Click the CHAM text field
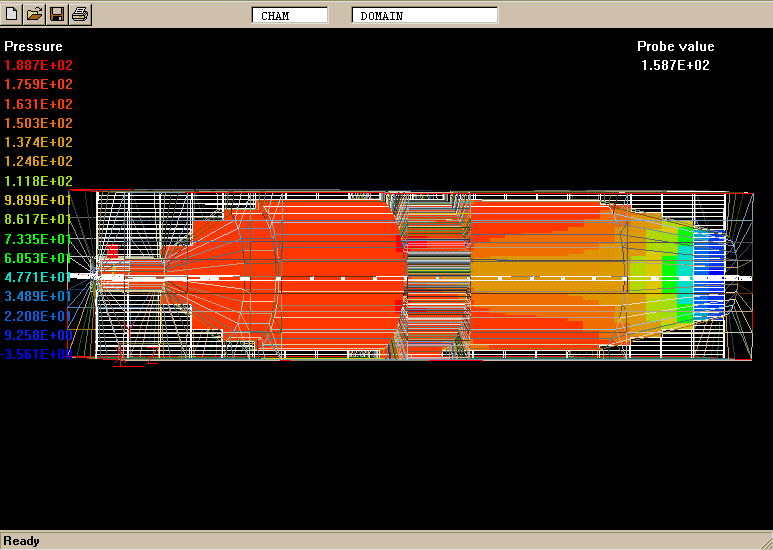 tap(290, 15)
